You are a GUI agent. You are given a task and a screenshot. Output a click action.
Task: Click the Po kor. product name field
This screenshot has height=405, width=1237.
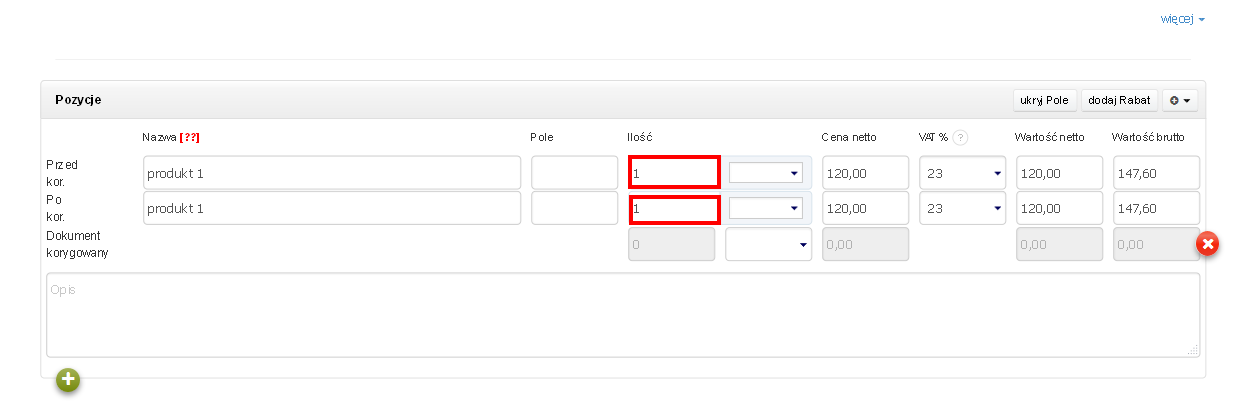click(x=332, y=208)
